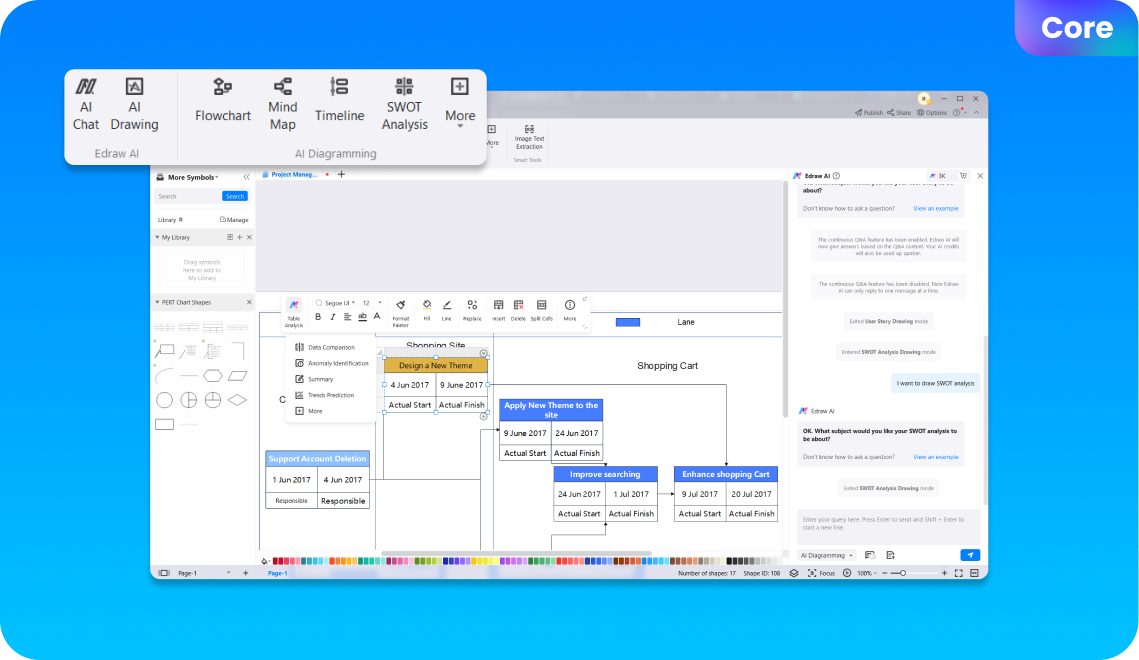Screen dimensions: 1139x660
Task: Collapse the symbols side panel
Action: tap(246, 177)
